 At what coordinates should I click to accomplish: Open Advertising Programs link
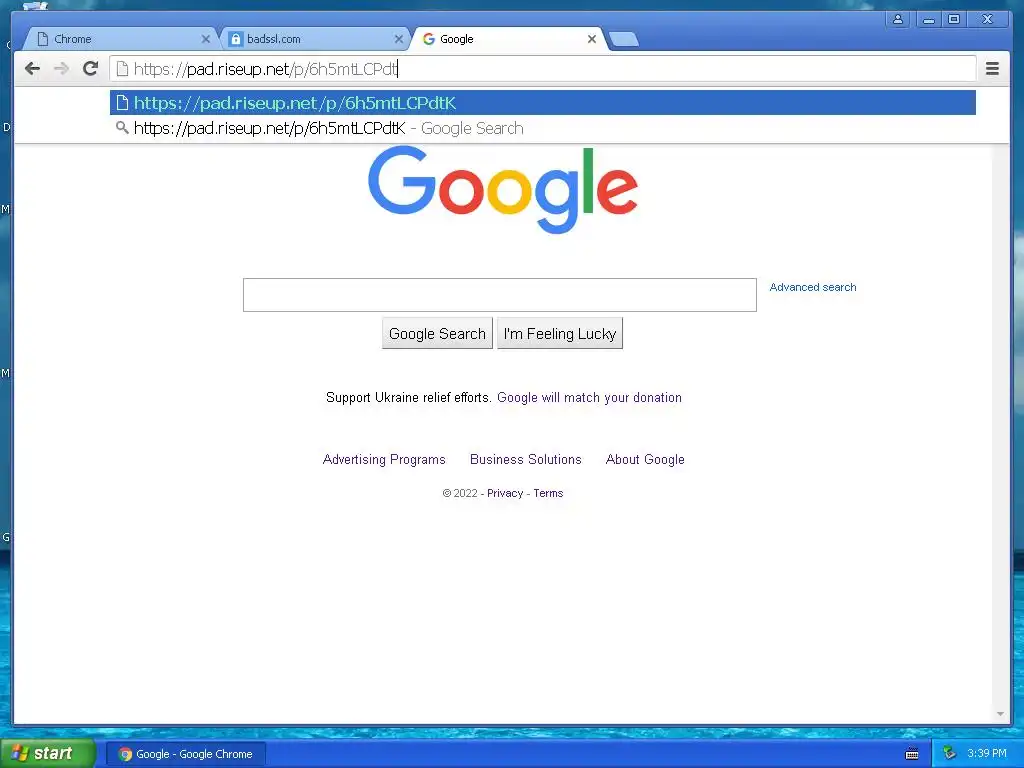coord(384,460)
